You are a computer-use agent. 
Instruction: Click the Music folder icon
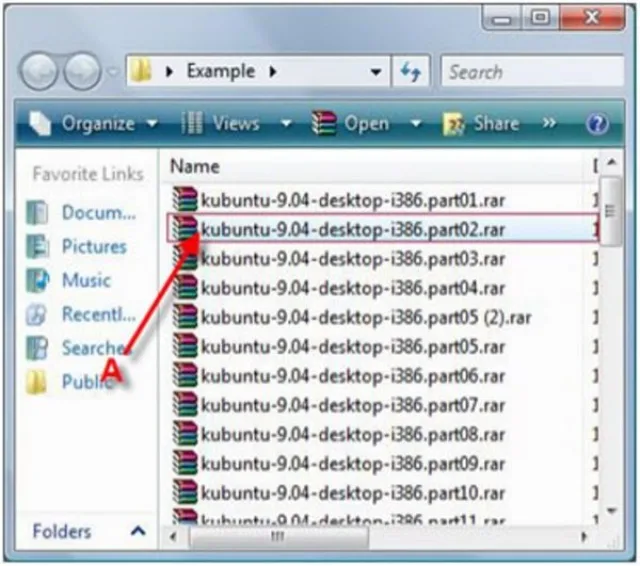tap(37, 280)
